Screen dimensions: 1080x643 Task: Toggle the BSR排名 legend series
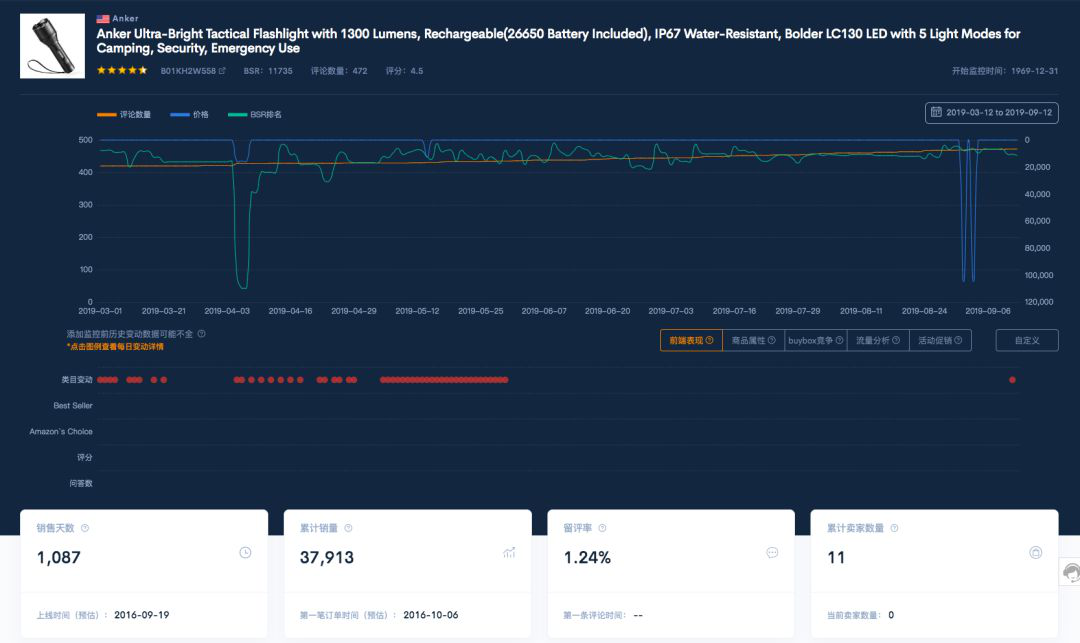pos(255,114)
